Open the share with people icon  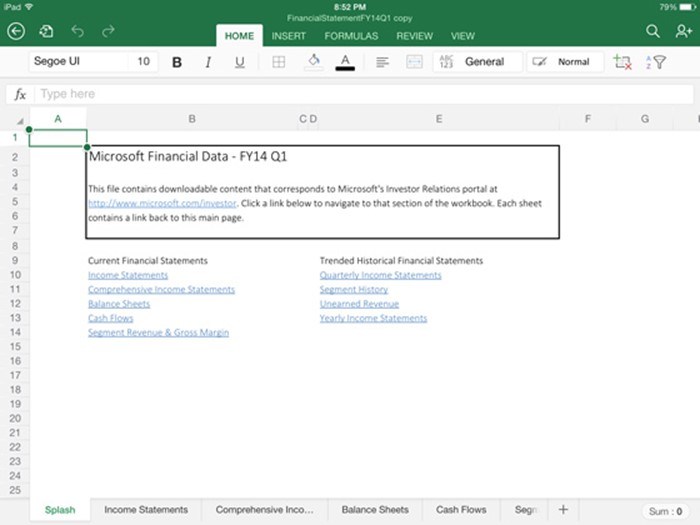(683, 31)
